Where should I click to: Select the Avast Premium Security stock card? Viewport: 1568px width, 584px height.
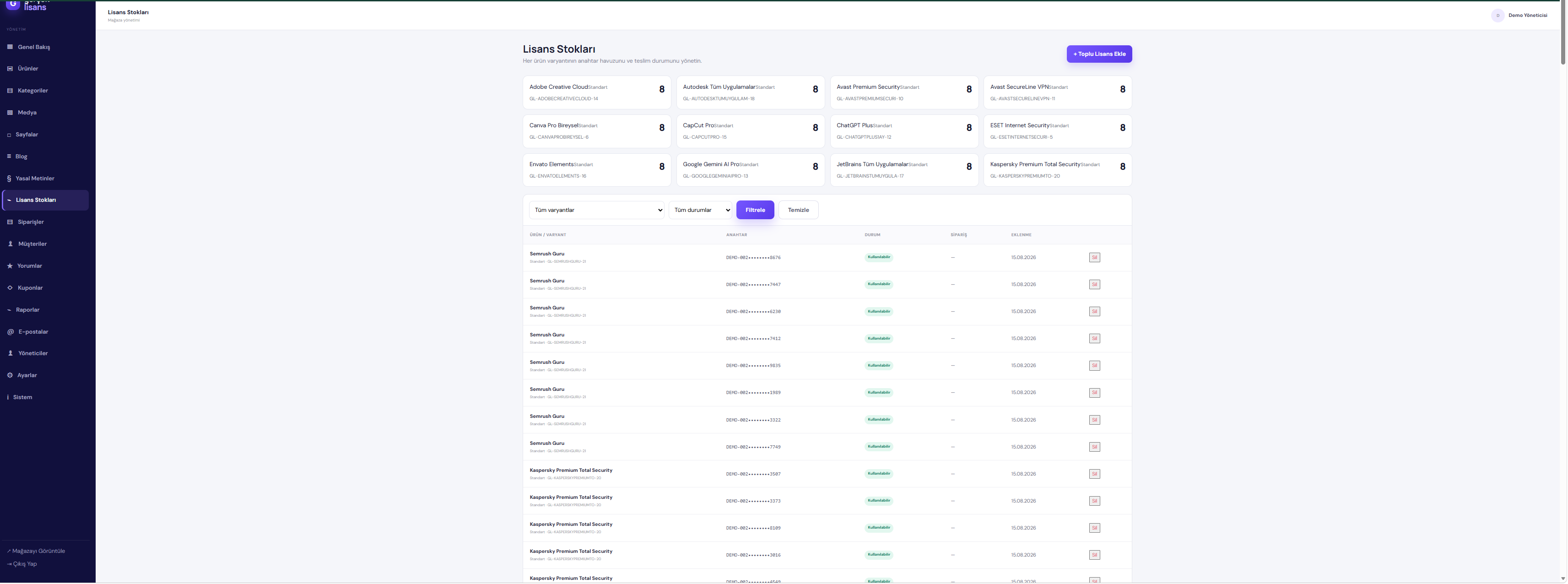(x=904, y=92)
